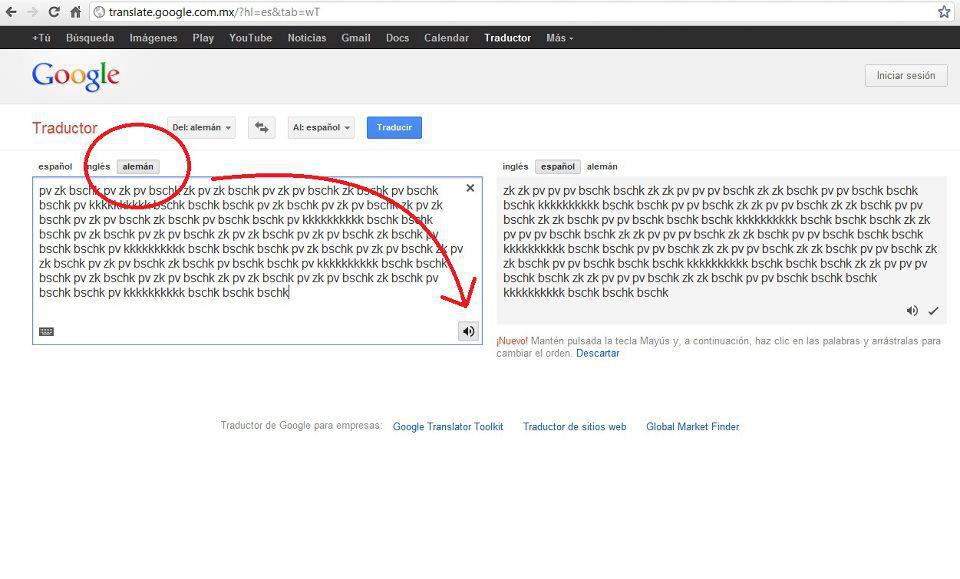Listen to the source German text
The height and width of the screenshot is (579, 960).
[x=468, y=331]
